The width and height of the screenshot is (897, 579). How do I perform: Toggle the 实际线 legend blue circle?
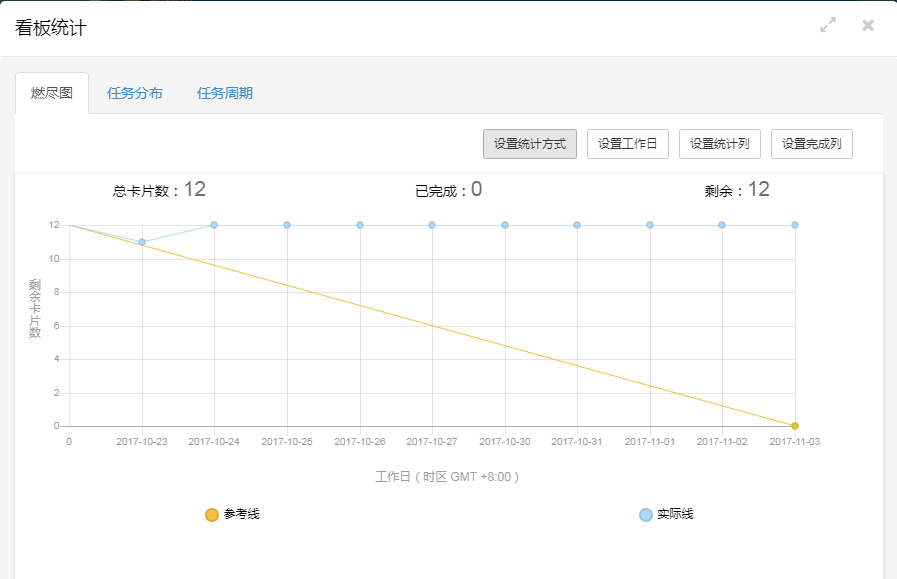pyautogui.click(x=646, y=515)
